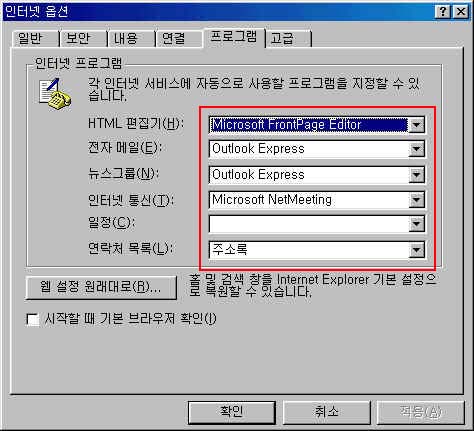Viewport: 474px width, 431px height.
Task: Expand the empty 일정 dropdown arrow
Action: [x=416, y=224]
